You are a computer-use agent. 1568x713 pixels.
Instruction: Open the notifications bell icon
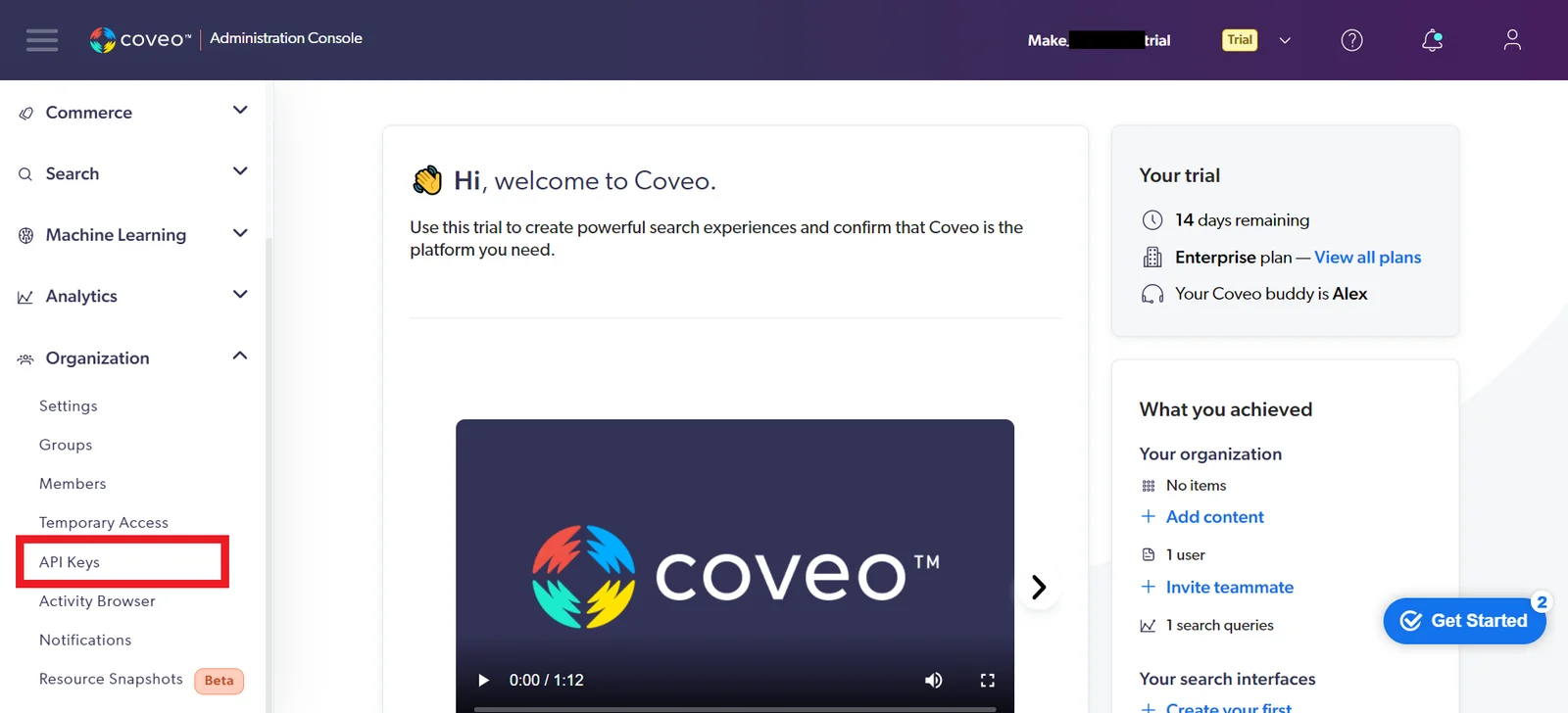(1432, 40)
